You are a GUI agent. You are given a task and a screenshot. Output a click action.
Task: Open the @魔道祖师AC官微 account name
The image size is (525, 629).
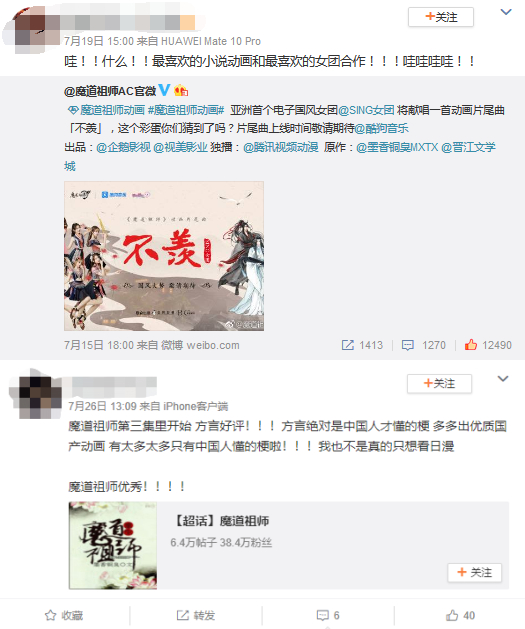[110, 91]
